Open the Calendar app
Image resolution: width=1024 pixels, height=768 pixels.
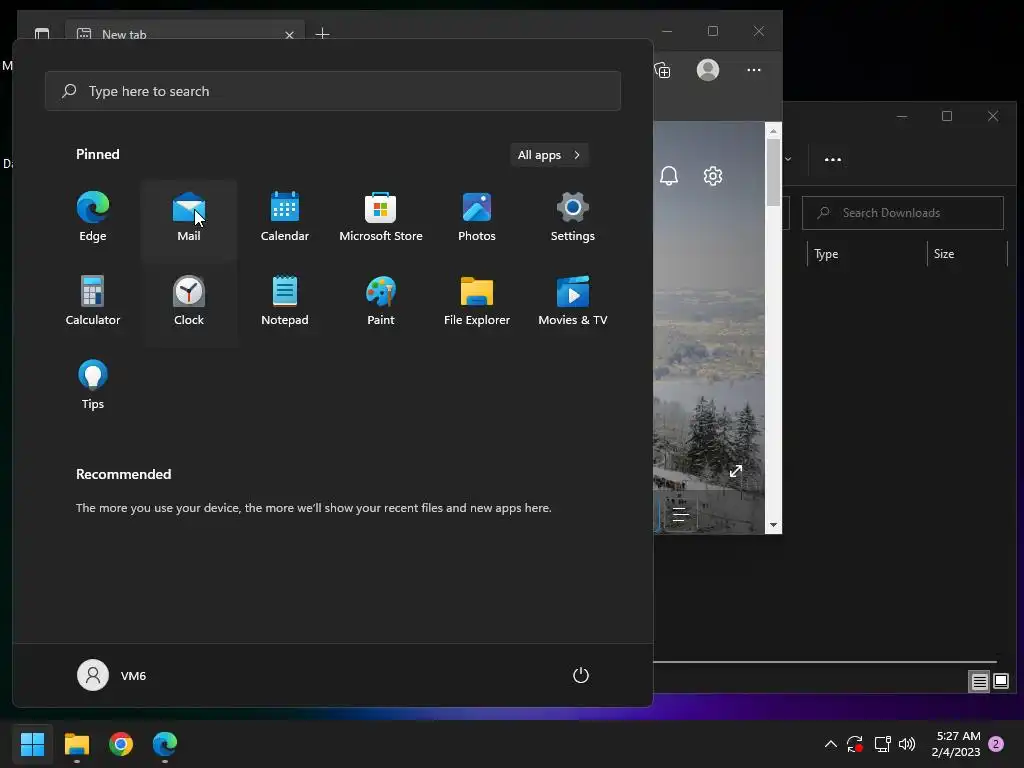click(x=285, y=217)
